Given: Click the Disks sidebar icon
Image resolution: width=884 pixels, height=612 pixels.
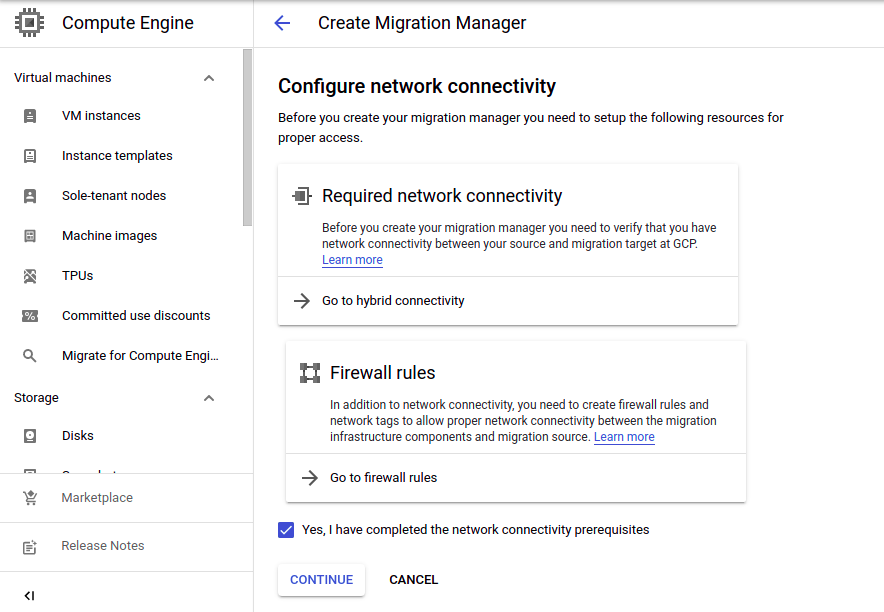Looking at the screenshot, I should pyautogui.click(x=30, y=436).
